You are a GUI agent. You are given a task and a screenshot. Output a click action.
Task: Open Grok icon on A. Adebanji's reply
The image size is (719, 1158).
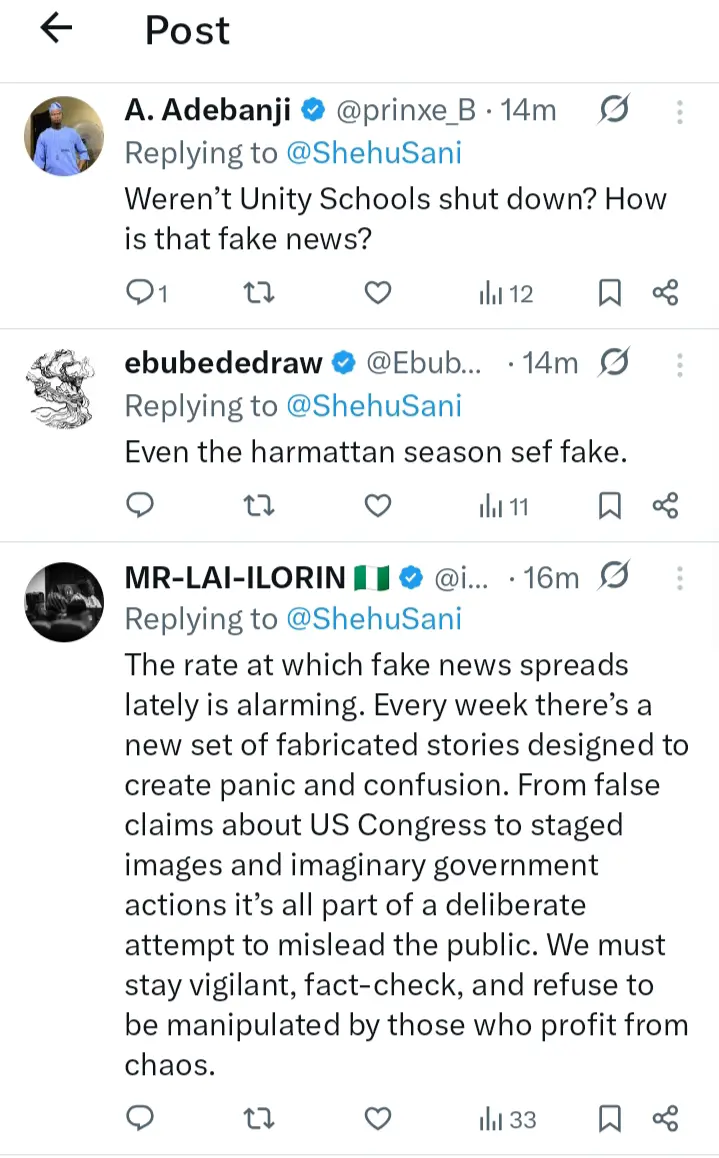pyautogui.click(x=612, y=111)
